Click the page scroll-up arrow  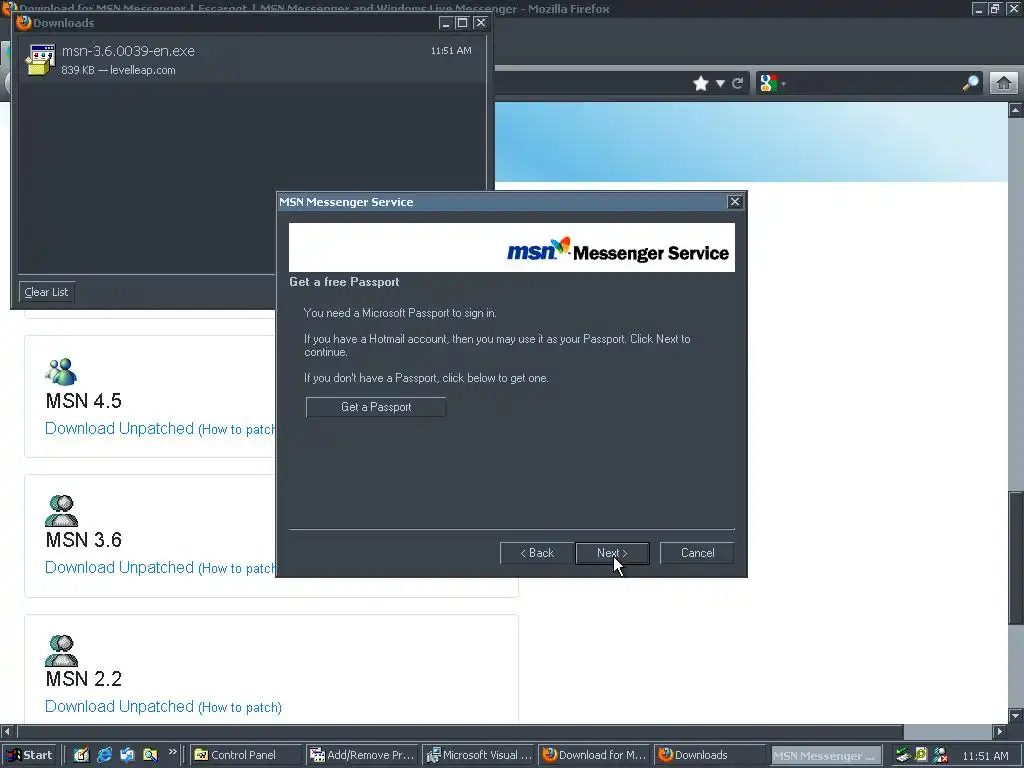coord(1016,110)
